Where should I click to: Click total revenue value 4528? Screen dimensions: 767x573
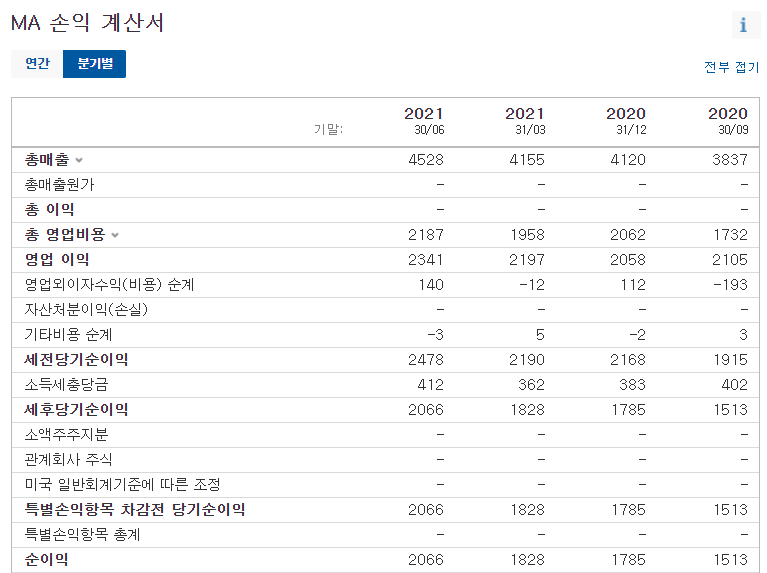click(426, 160)
